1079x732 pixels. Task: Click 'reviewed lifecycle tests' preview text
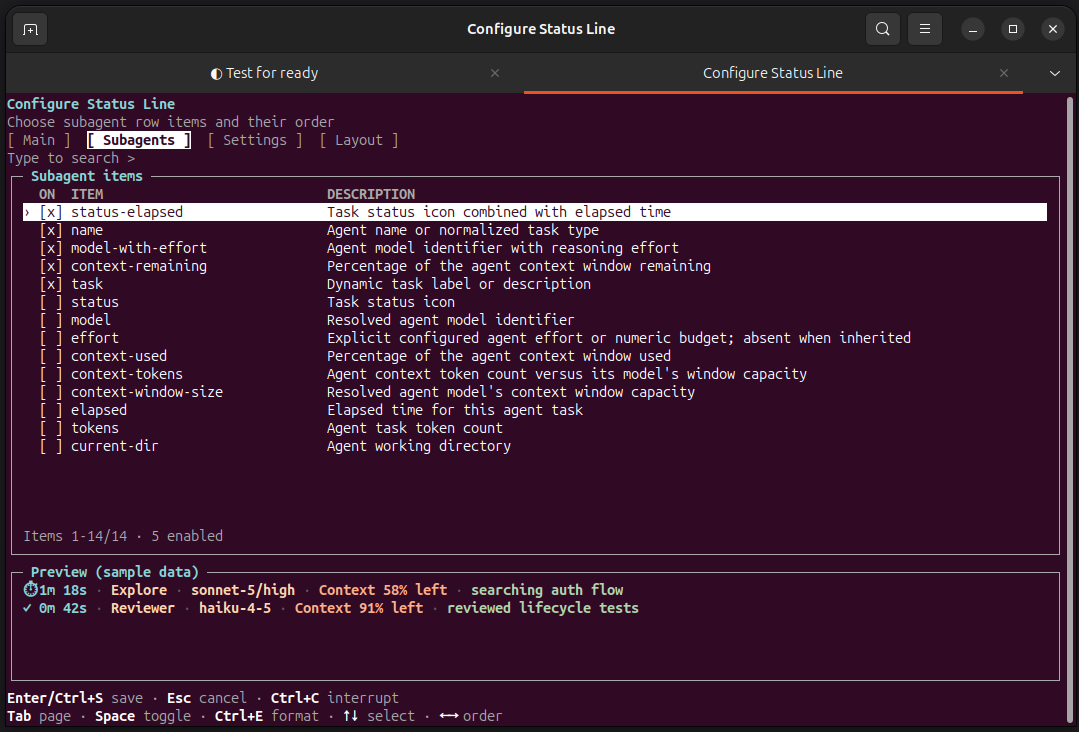point(543,608)
